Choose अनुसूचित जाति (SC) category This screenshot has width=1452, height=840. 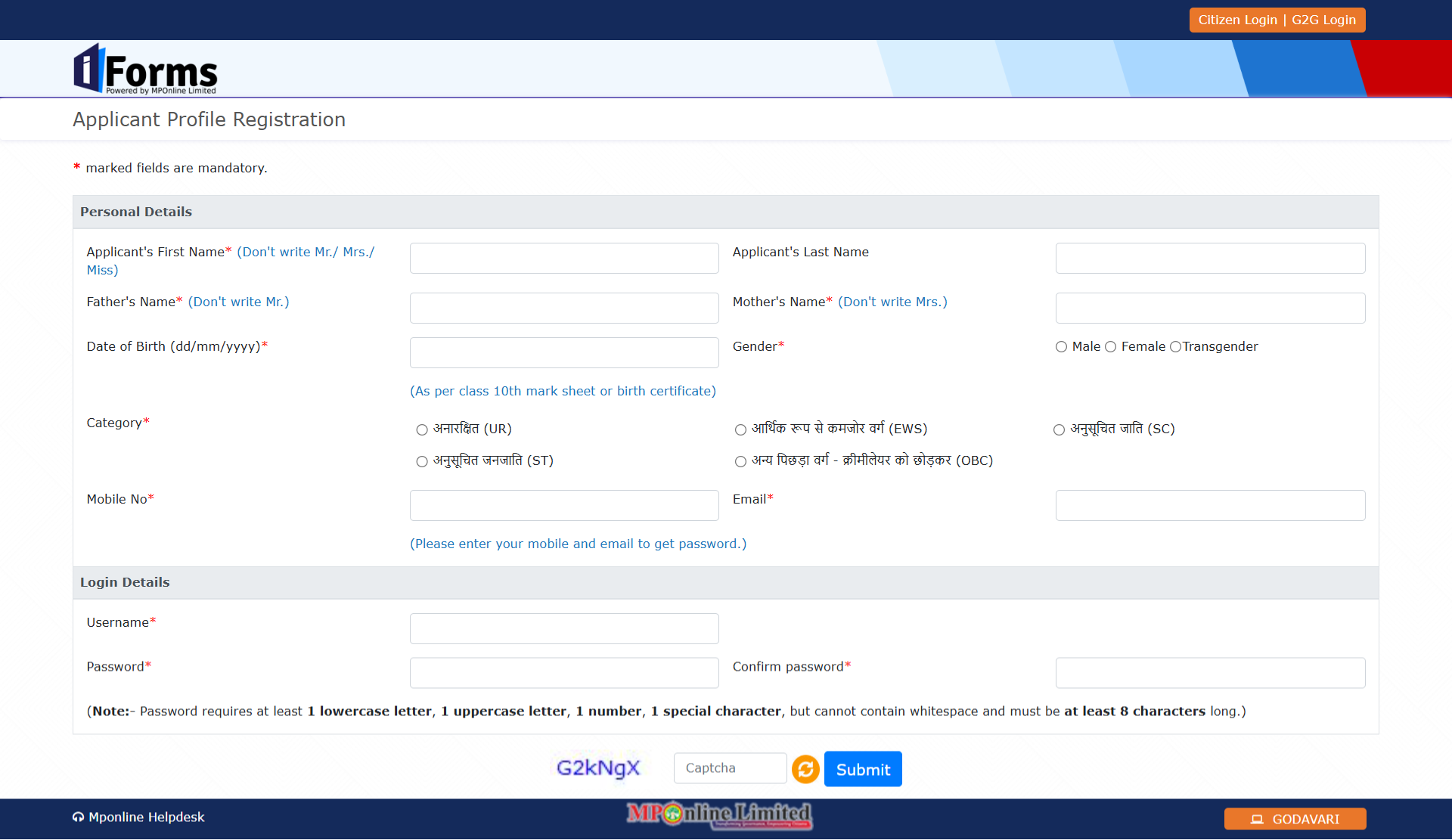[1059, 429]
